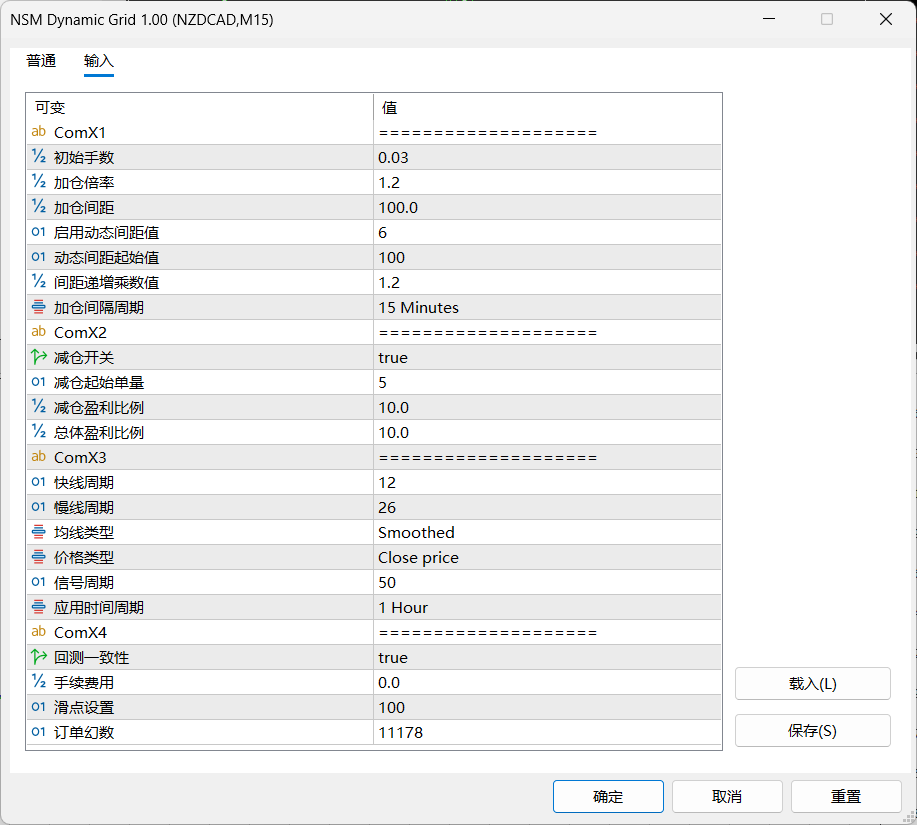Click the 保存(S) button
This screenshot has height=825, width=917.
coord(813,730)
